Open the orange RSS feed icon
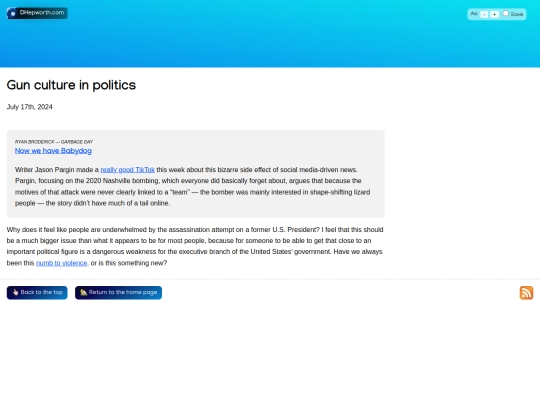This screenshot has width=540, height=405. [x=526, y=293]
